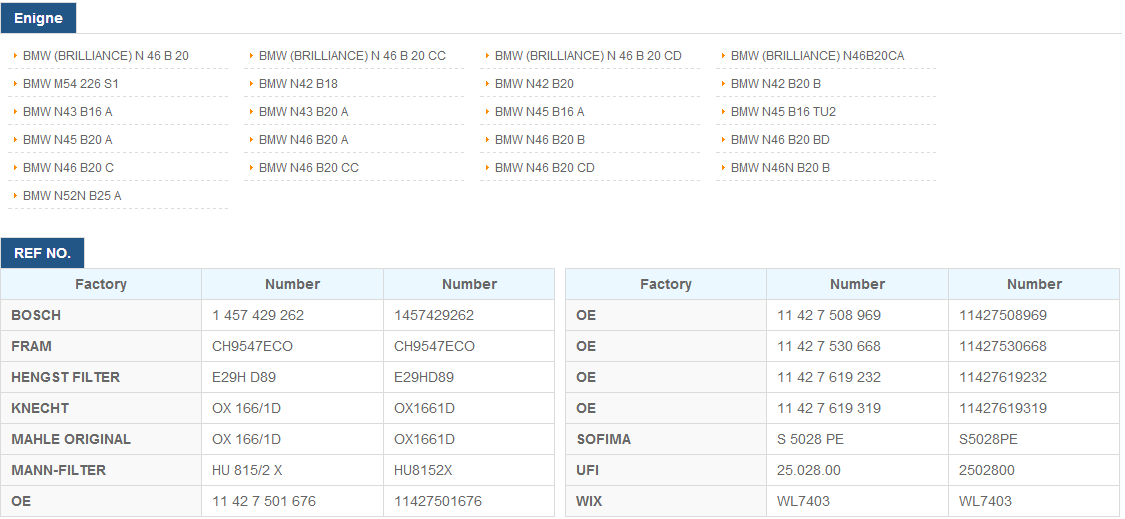Click compact OE number 11427530668
This screenshot has height=519, width=1125.
[x=1003, y=346]
